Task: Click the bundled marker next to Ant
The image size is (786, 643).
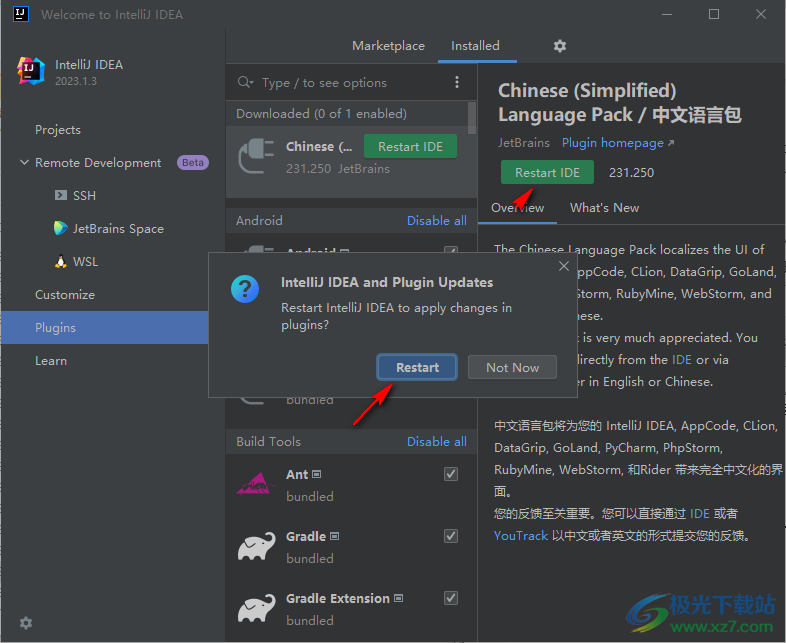Action: (x=316, y=474)
